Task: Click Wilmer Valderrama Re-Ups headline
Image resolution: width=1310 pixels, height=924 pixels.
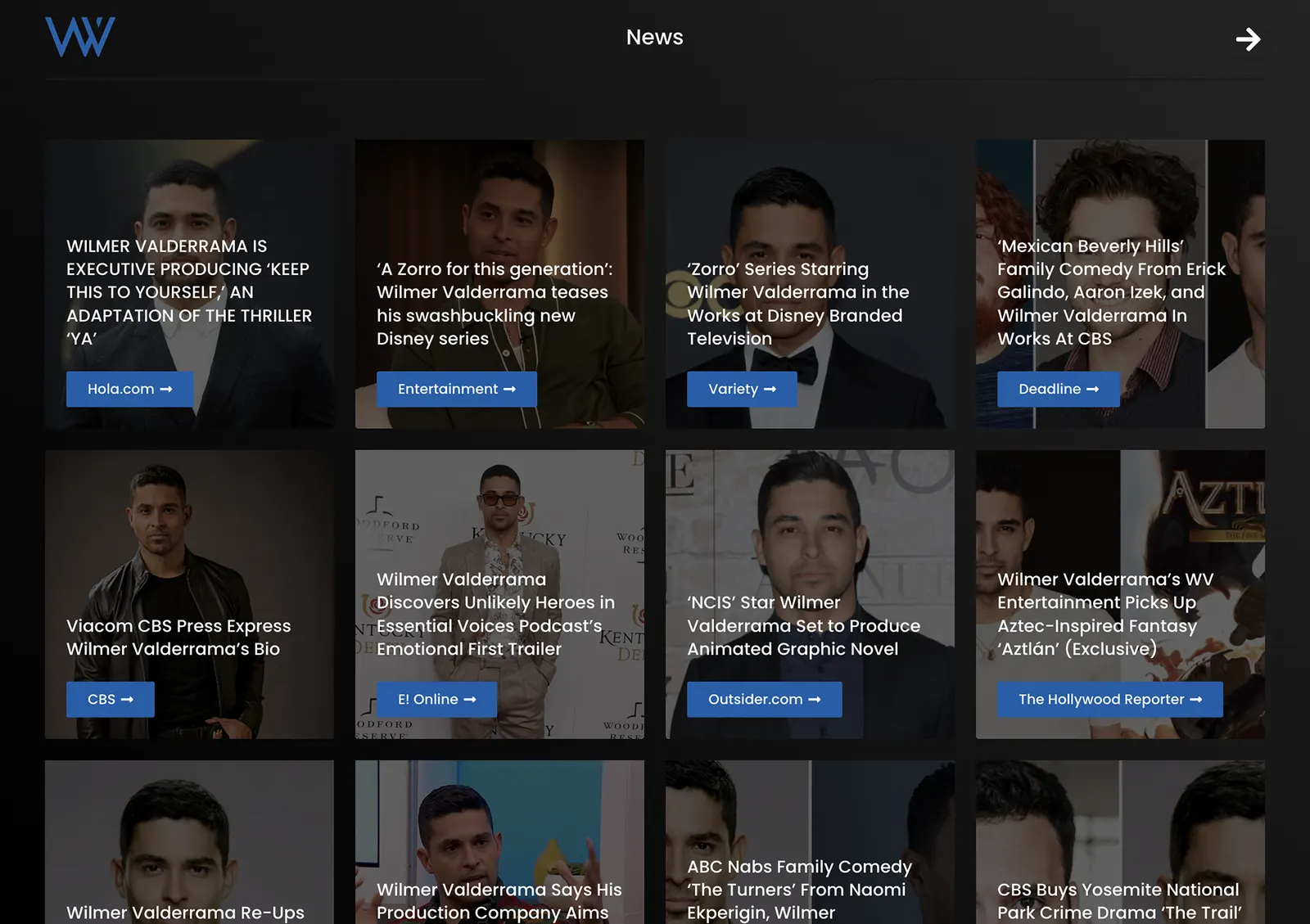Action: (185, 912)
